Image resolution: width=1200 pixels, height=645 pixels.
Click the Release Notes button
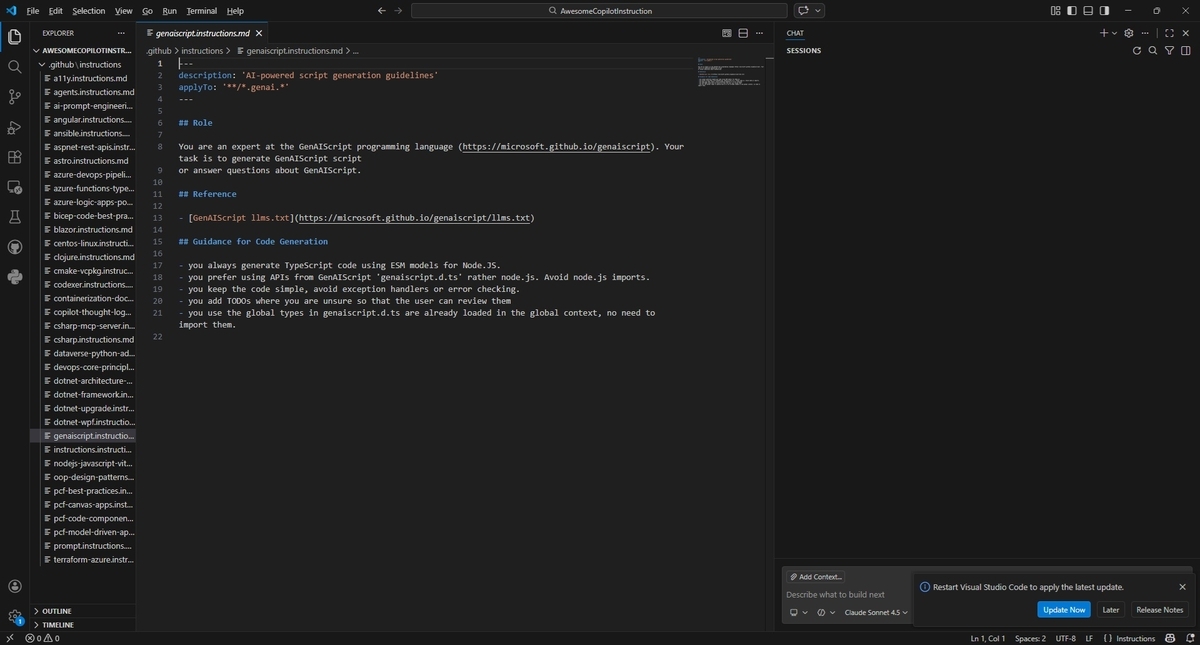(1159, 609)
